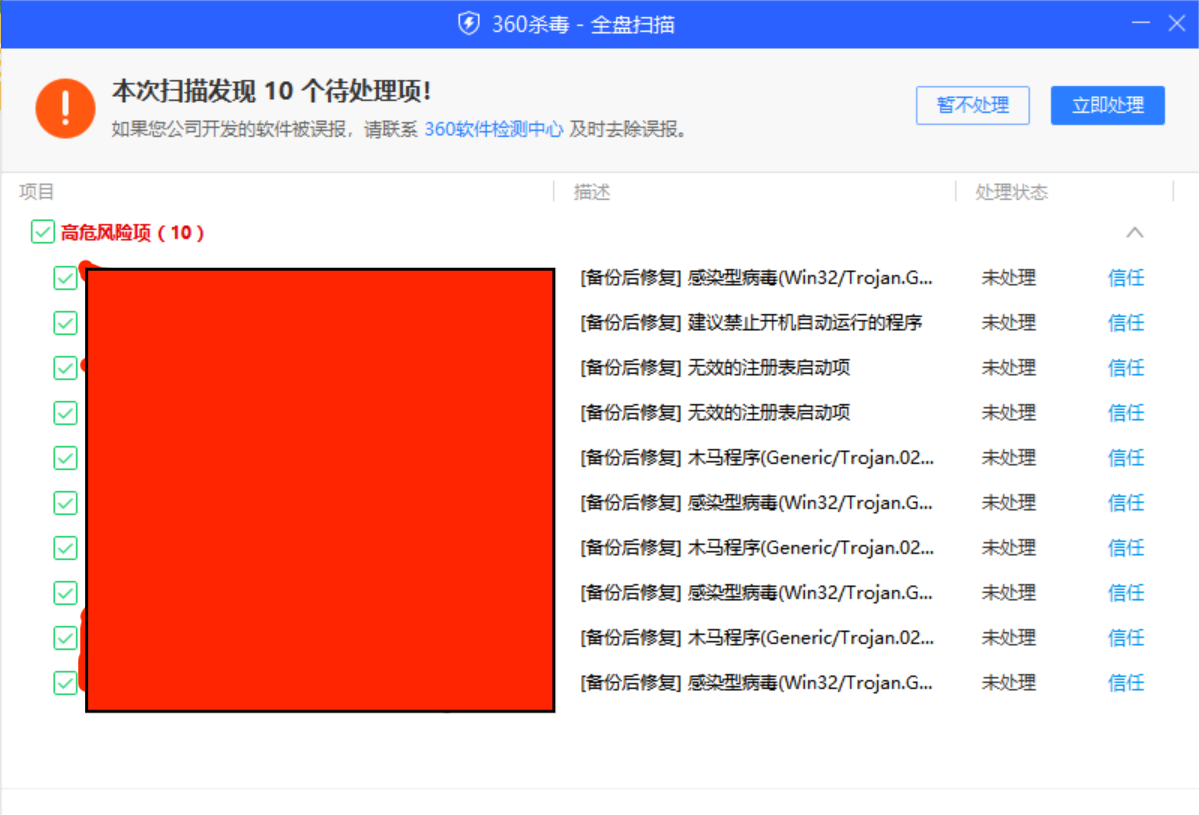Click the title text 360杀毒 - 全盘扫描

tap(583, 24)
